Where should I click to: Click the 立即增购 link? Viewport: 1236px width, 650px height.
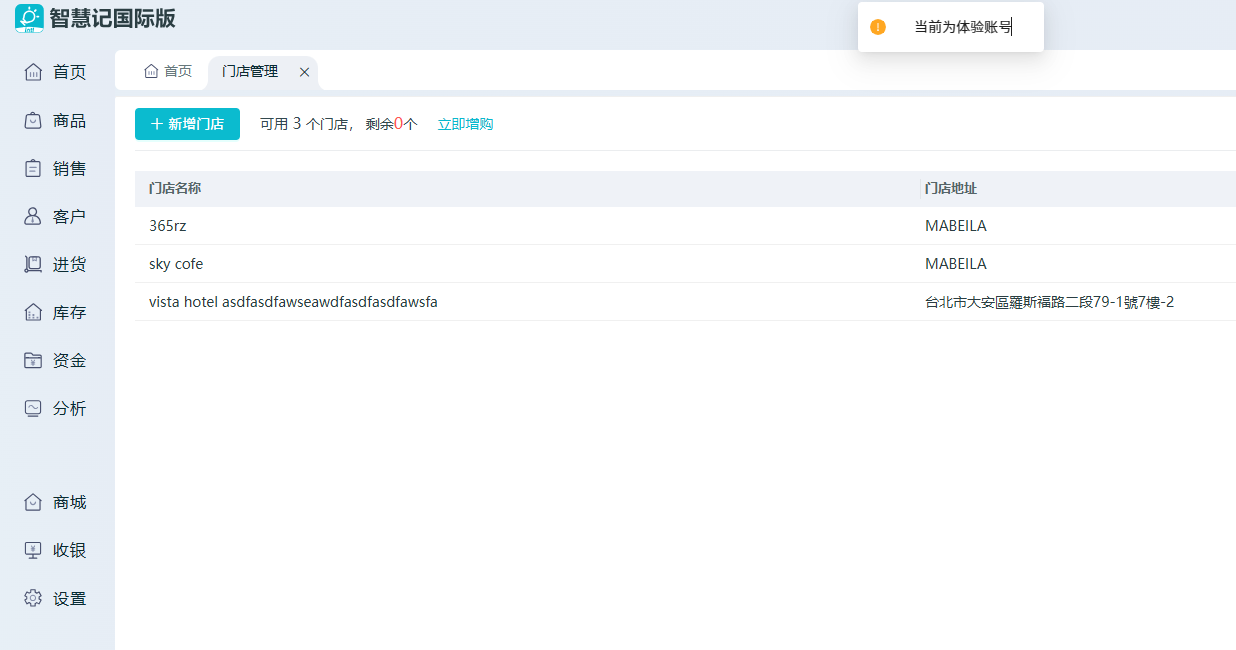[465, 124]
